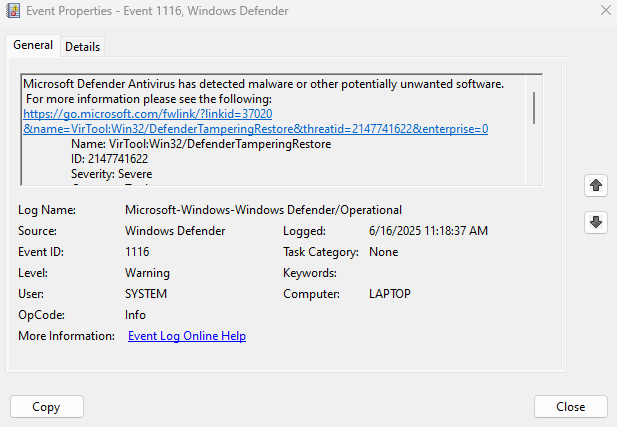617x427 pixels.
Task: Select the text 'Name: VirTool:Win32/DefenderTamperingRestore'
Action: [201, 144]
